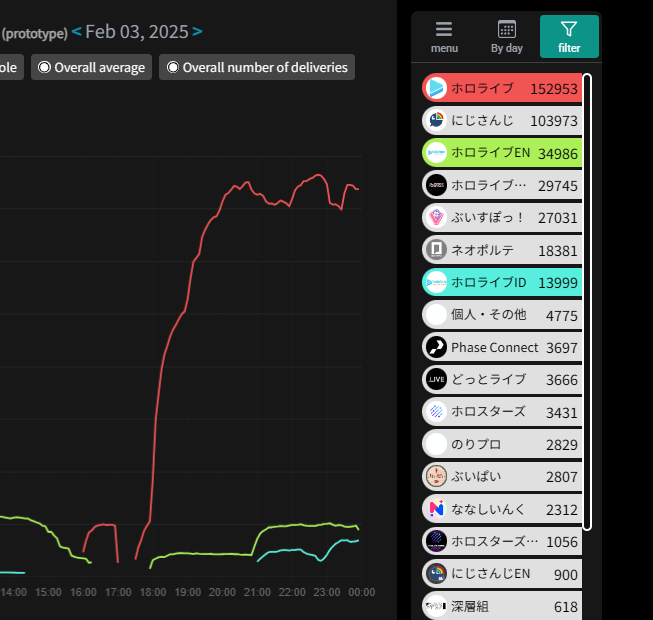Click the ネオポルテ logo icon

click(x=436, y=250)
